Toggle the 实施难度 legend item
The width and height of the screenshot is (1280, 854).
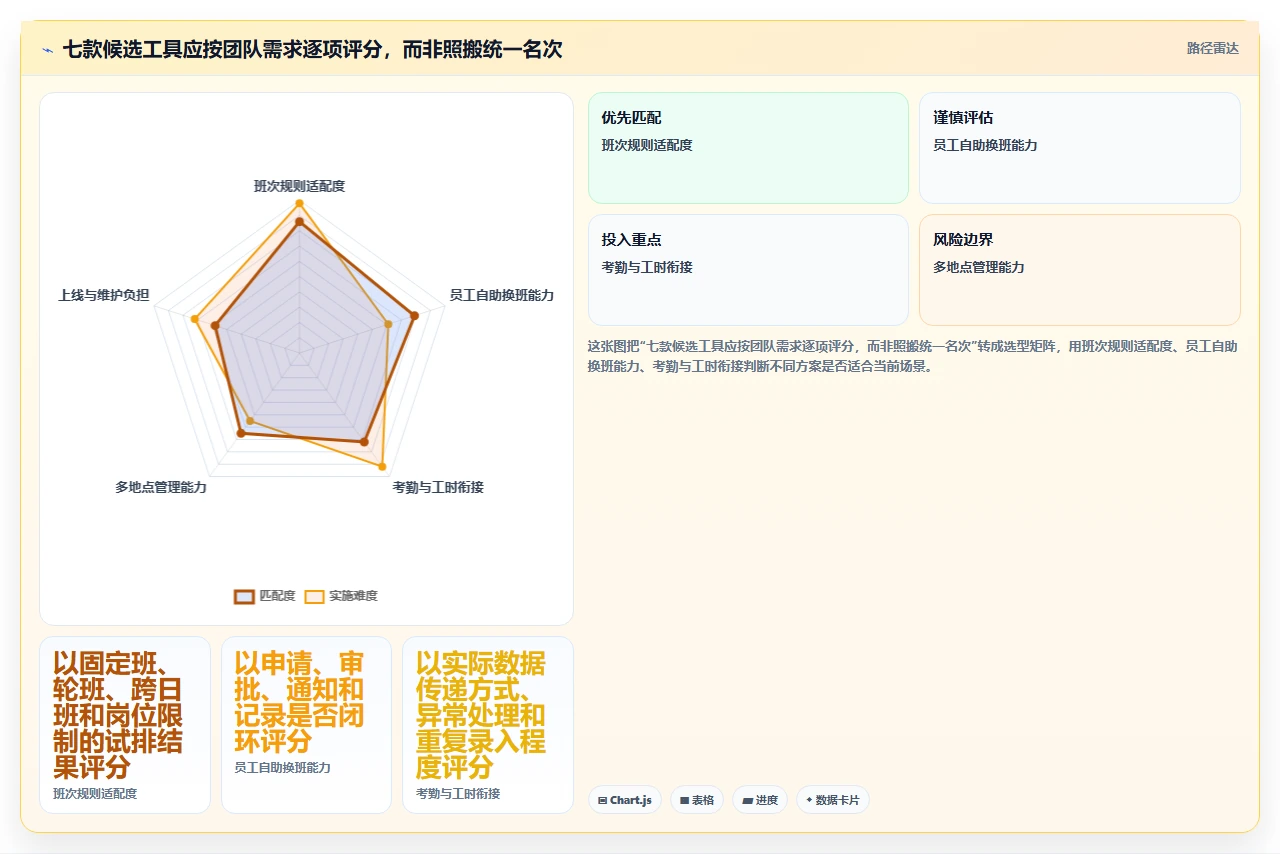(x=341, y=596)
